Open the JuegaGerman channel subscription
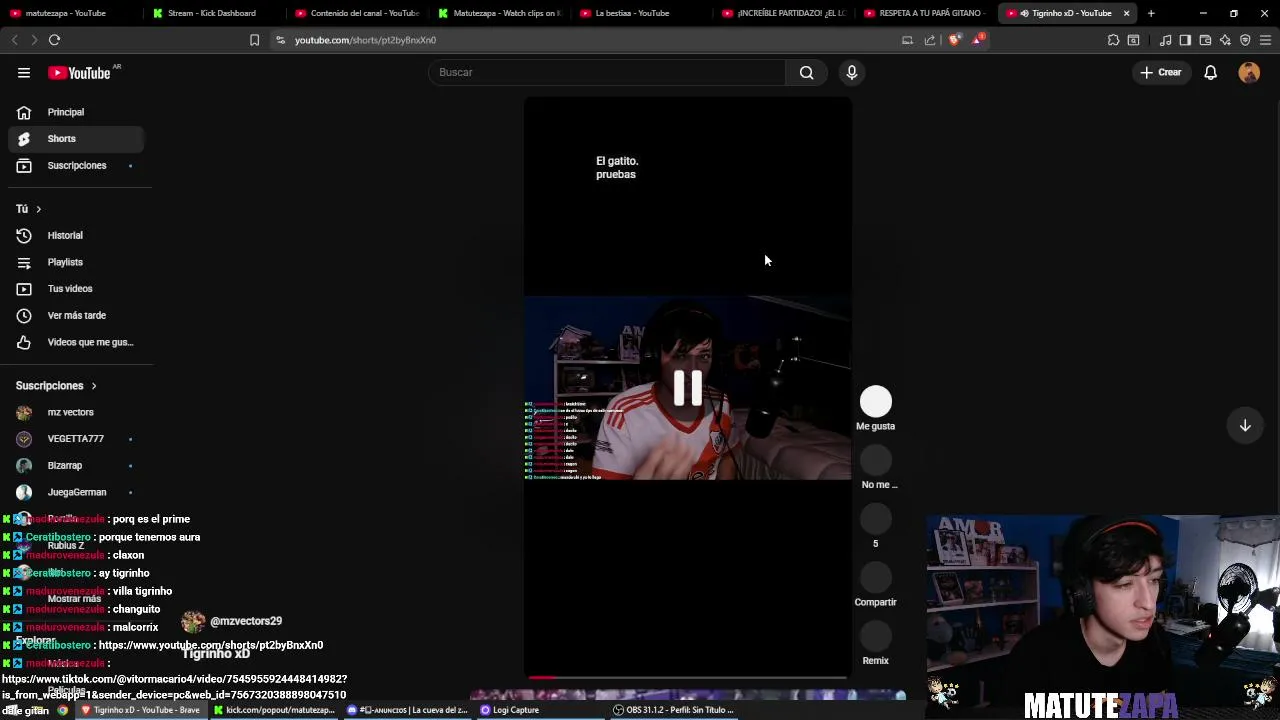This screenshot has width=1280, height=720. point(76,492)
